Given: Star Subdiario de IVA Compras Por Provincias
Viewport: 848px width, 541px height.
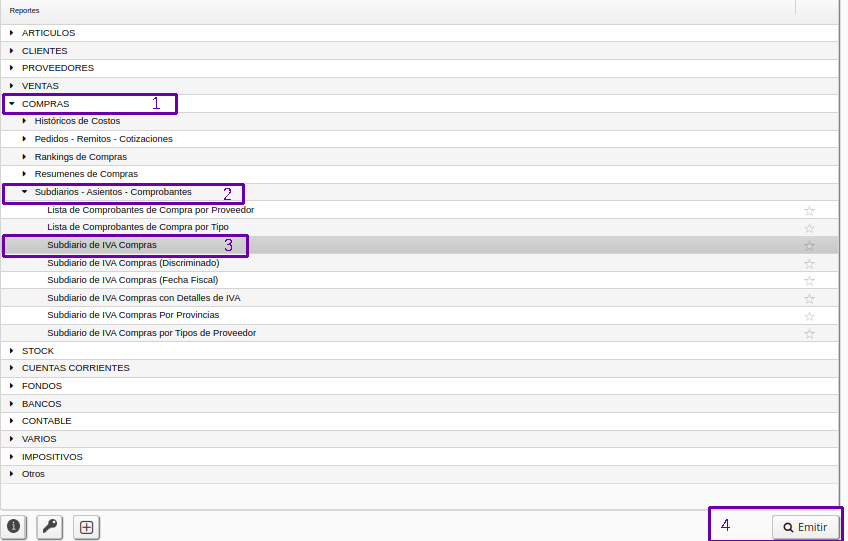Looking at the screenshot, I should pyautogui.click(x=809, y=316).
